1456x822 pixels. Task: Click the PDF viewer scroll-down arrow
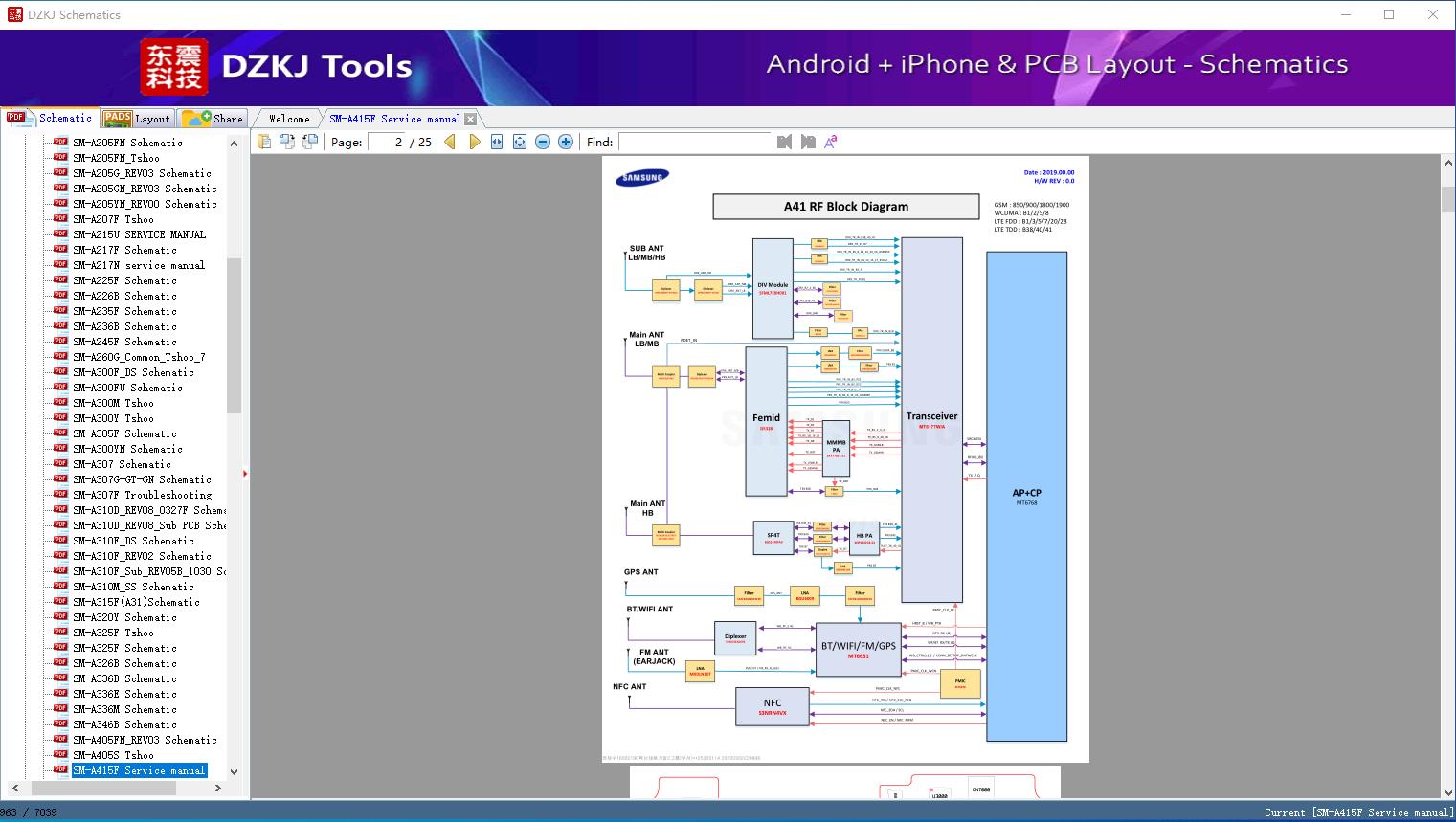coord(1447,791)
